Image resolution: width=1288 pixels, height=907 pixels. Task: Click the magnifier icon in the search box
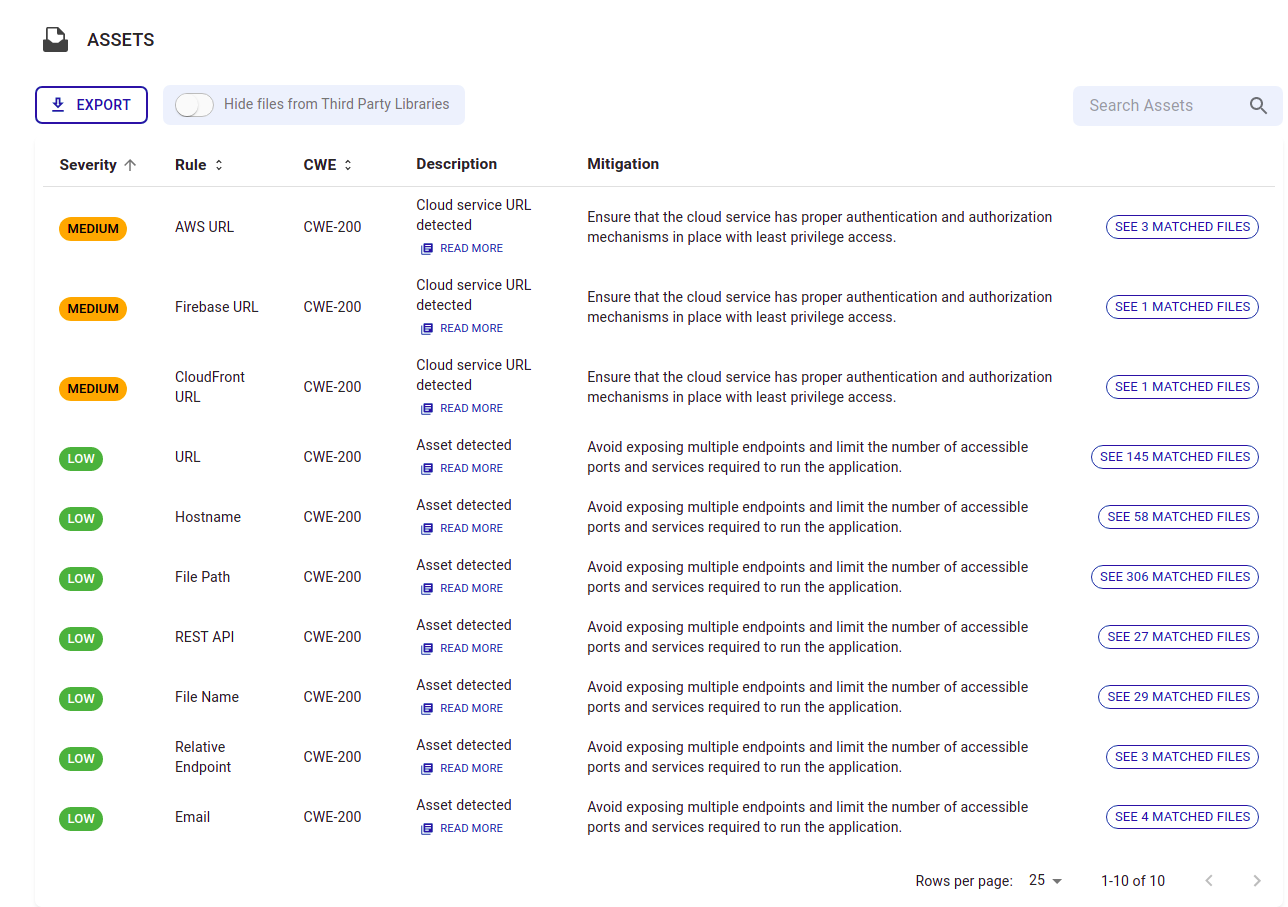pos(1258,106)
